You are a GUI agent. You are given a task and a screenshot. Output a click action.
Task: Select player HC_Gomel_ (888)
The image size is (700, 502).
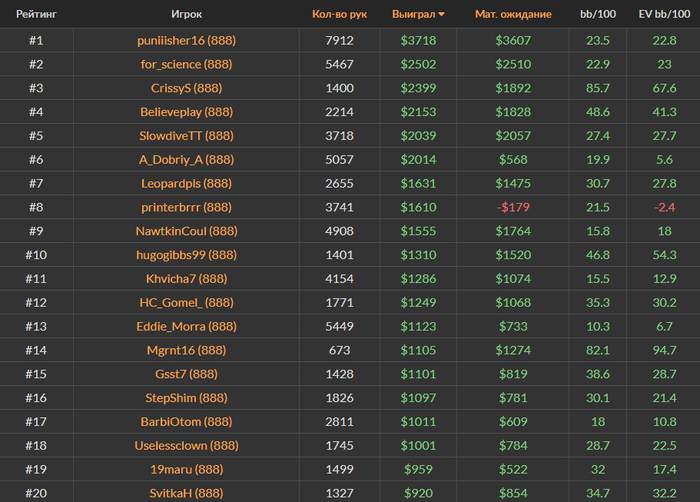(186, 302)
